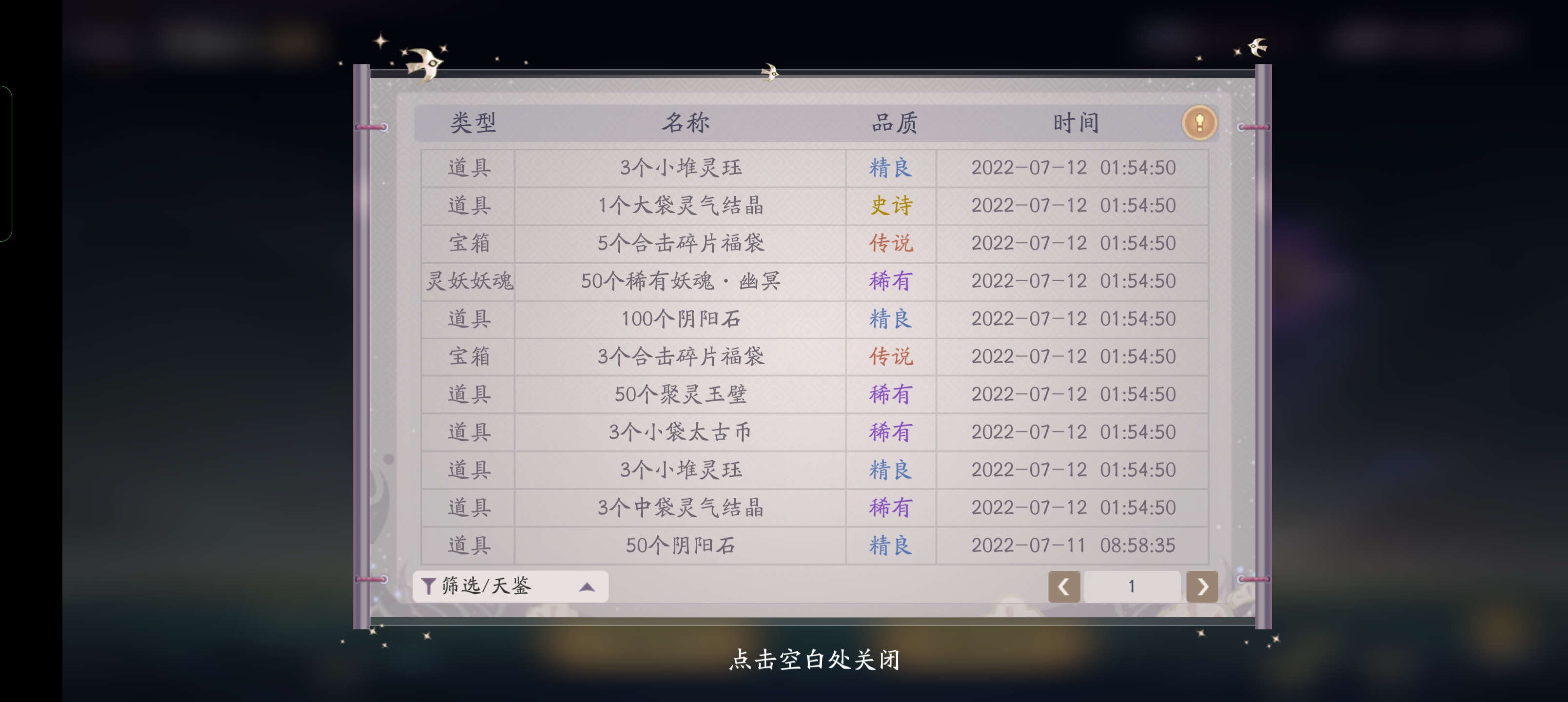Viewport: 1568px width, 702px height.
Task: Click the 品质 column header
Action: point(894,123)
